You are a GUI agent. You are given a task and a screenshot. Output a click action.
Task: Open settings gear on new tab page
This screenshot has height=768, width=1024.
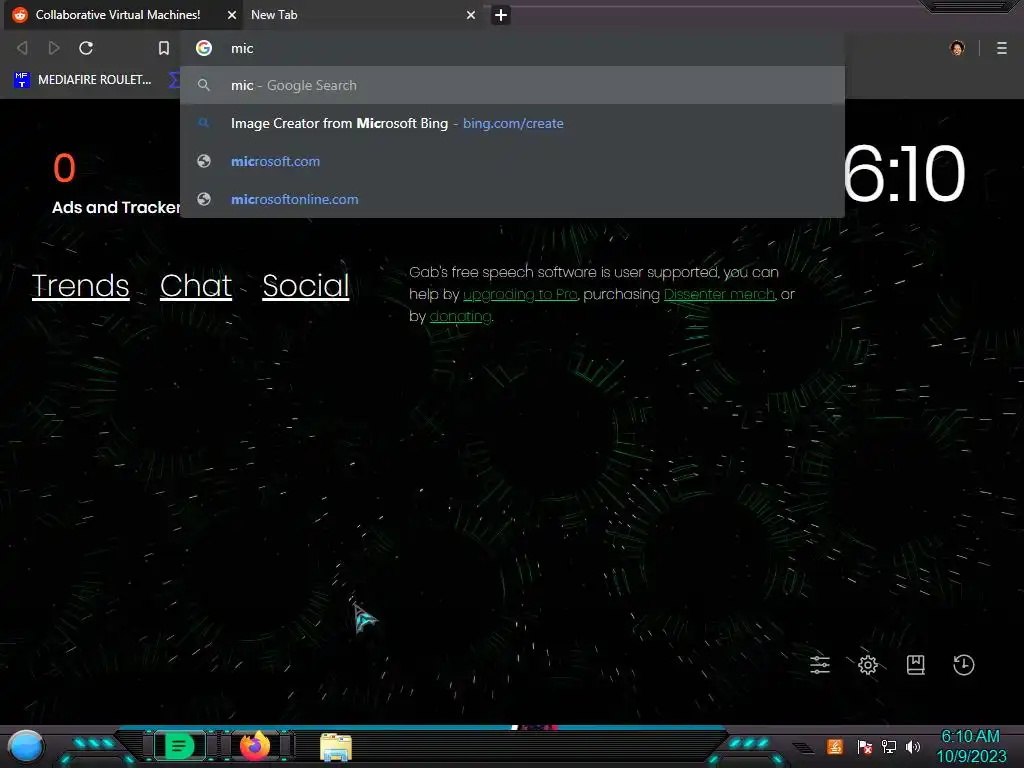click(x=868, y=665)
